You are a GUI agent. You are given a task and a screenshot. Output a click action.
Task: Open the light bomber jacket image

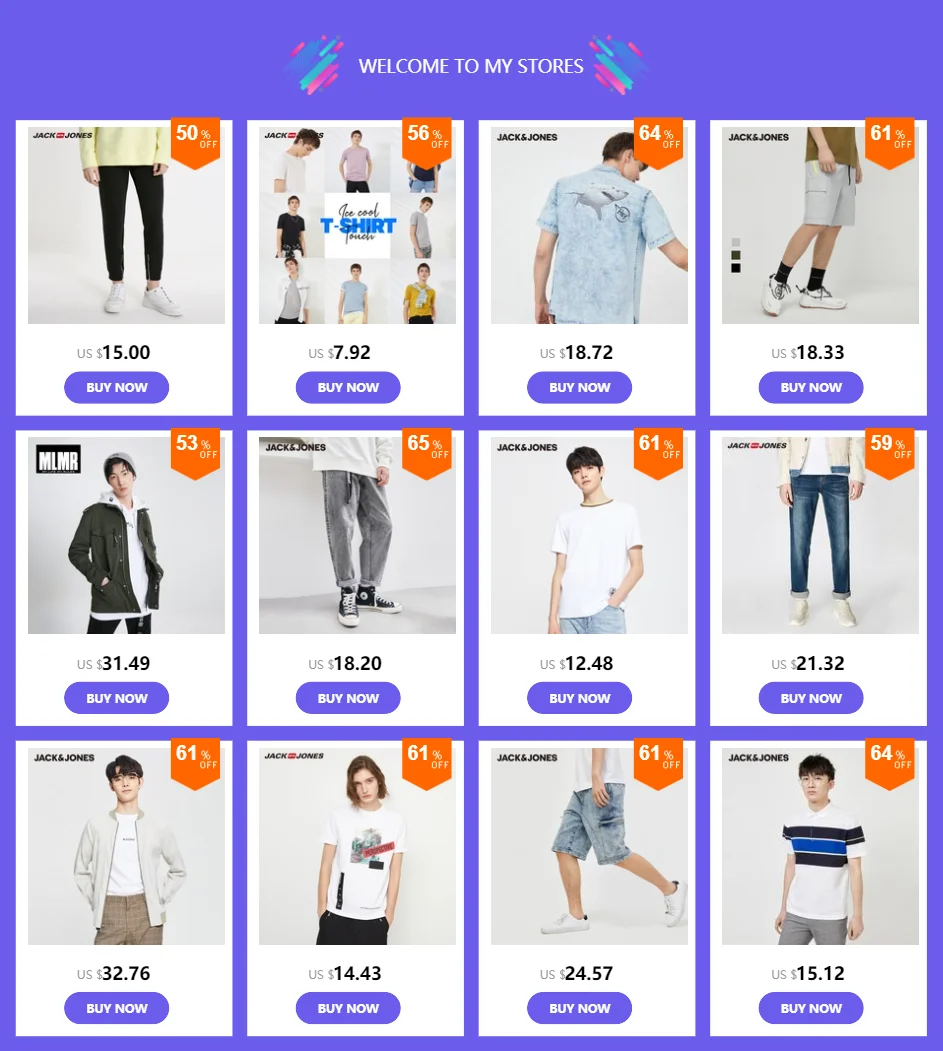[x=126, y=846]
